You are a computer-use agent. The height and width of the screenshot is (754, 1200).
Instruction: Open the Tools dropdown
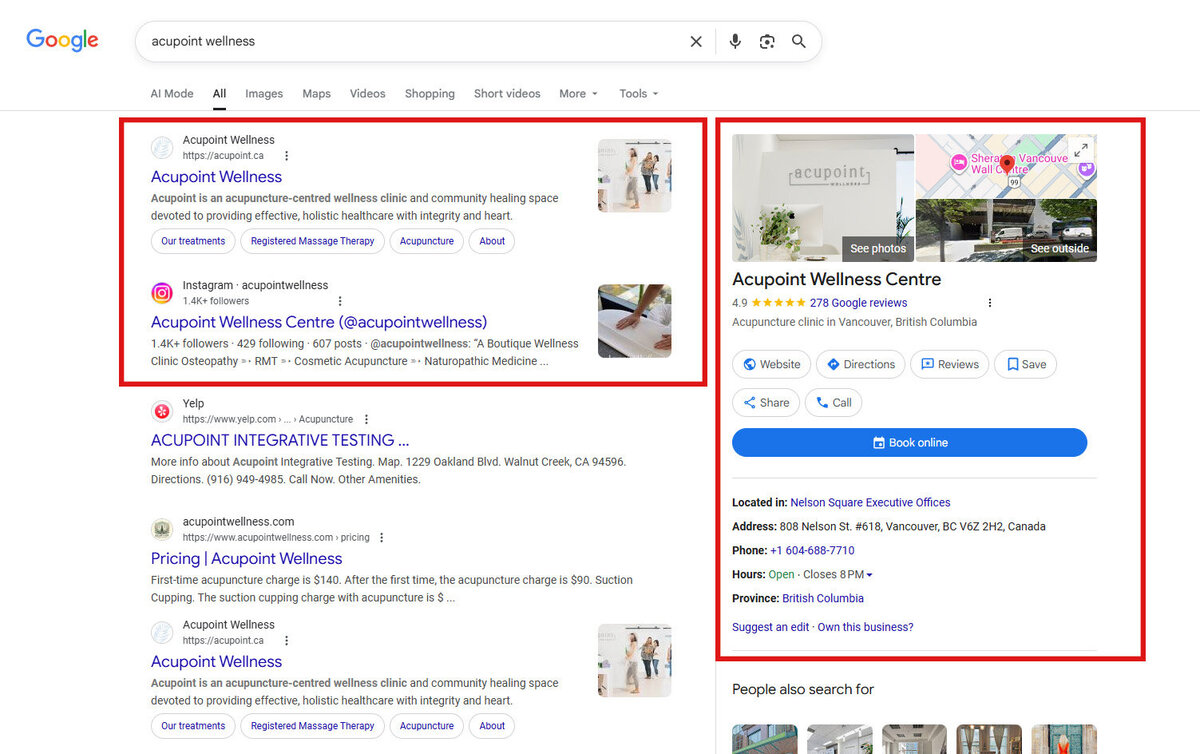[x=638, y=94]
